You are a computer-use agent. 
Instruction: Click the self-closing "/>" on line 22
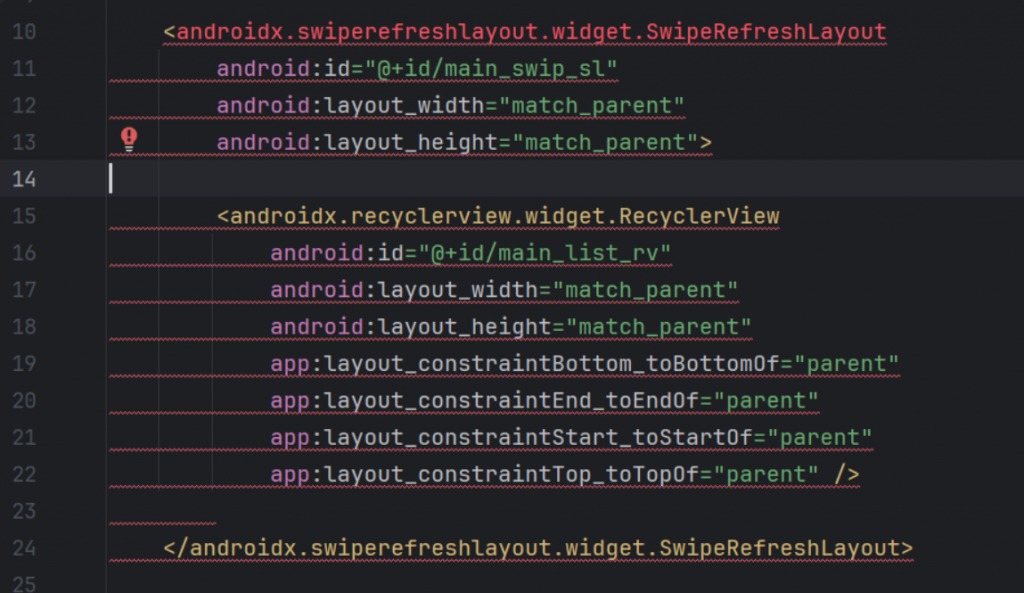pyautogui.click(x=846, y=474)
